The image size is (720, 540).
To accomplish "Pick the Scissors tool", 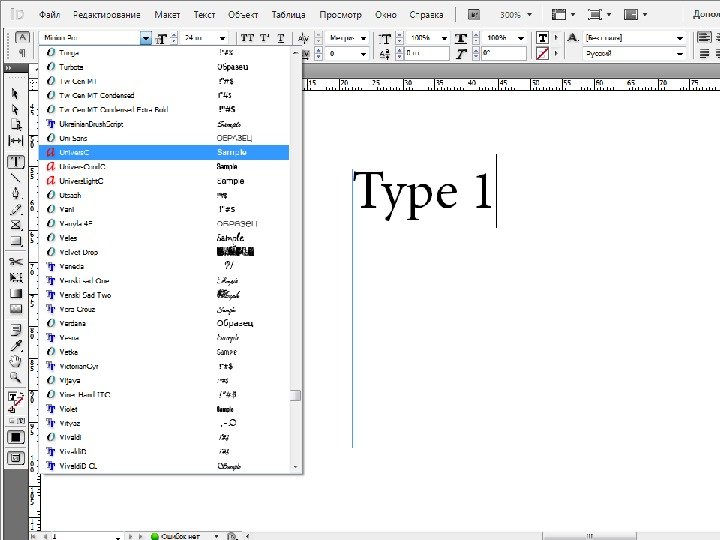I will (x=16, y=261).
